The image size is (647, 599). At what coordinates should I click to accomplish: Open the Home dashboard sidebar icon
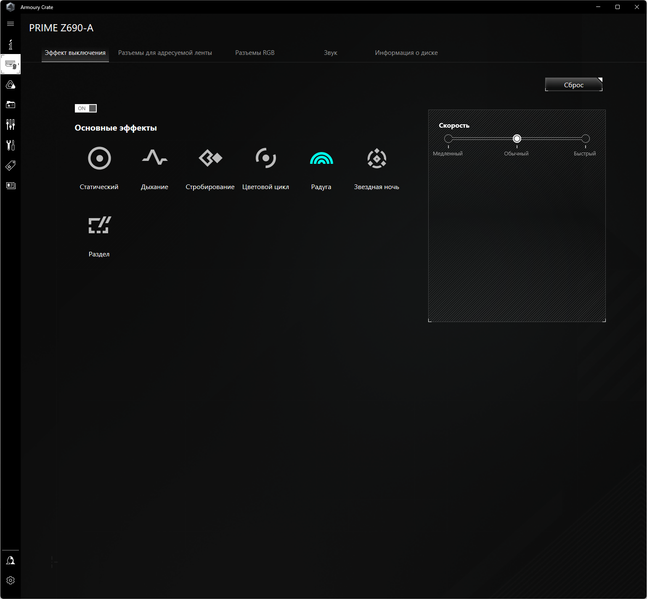pyautogui.click(x=10, y=44)
